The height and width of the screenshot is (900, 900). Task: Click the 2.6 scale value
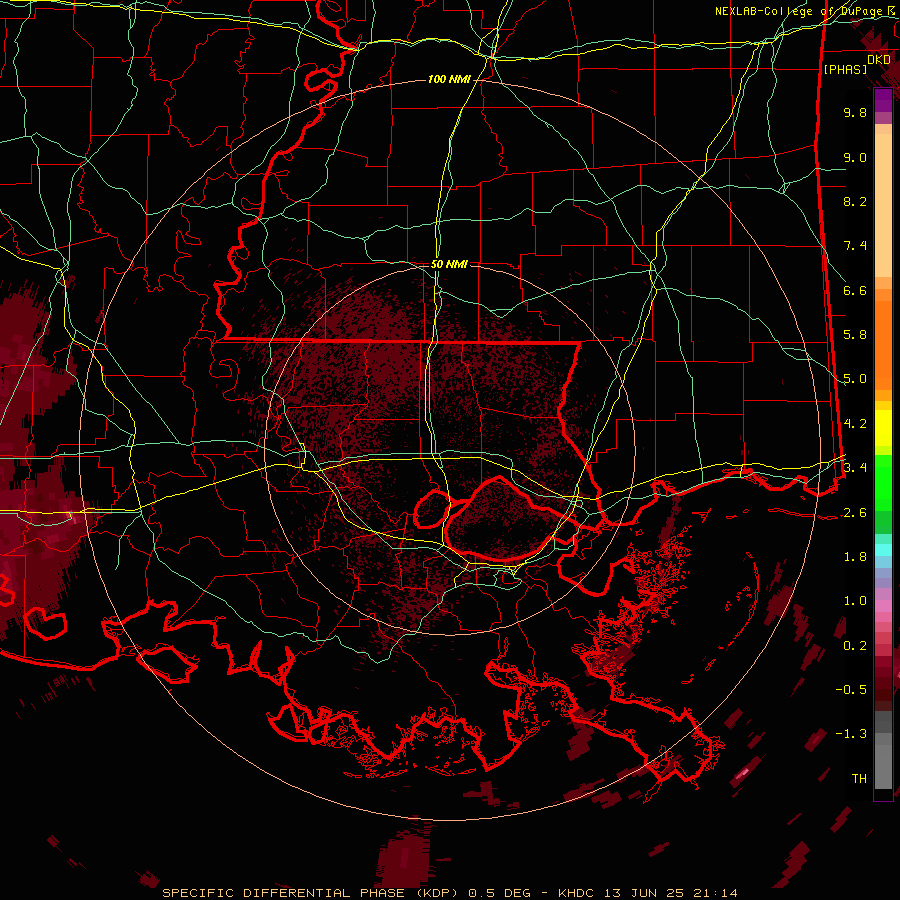(855, 513)
